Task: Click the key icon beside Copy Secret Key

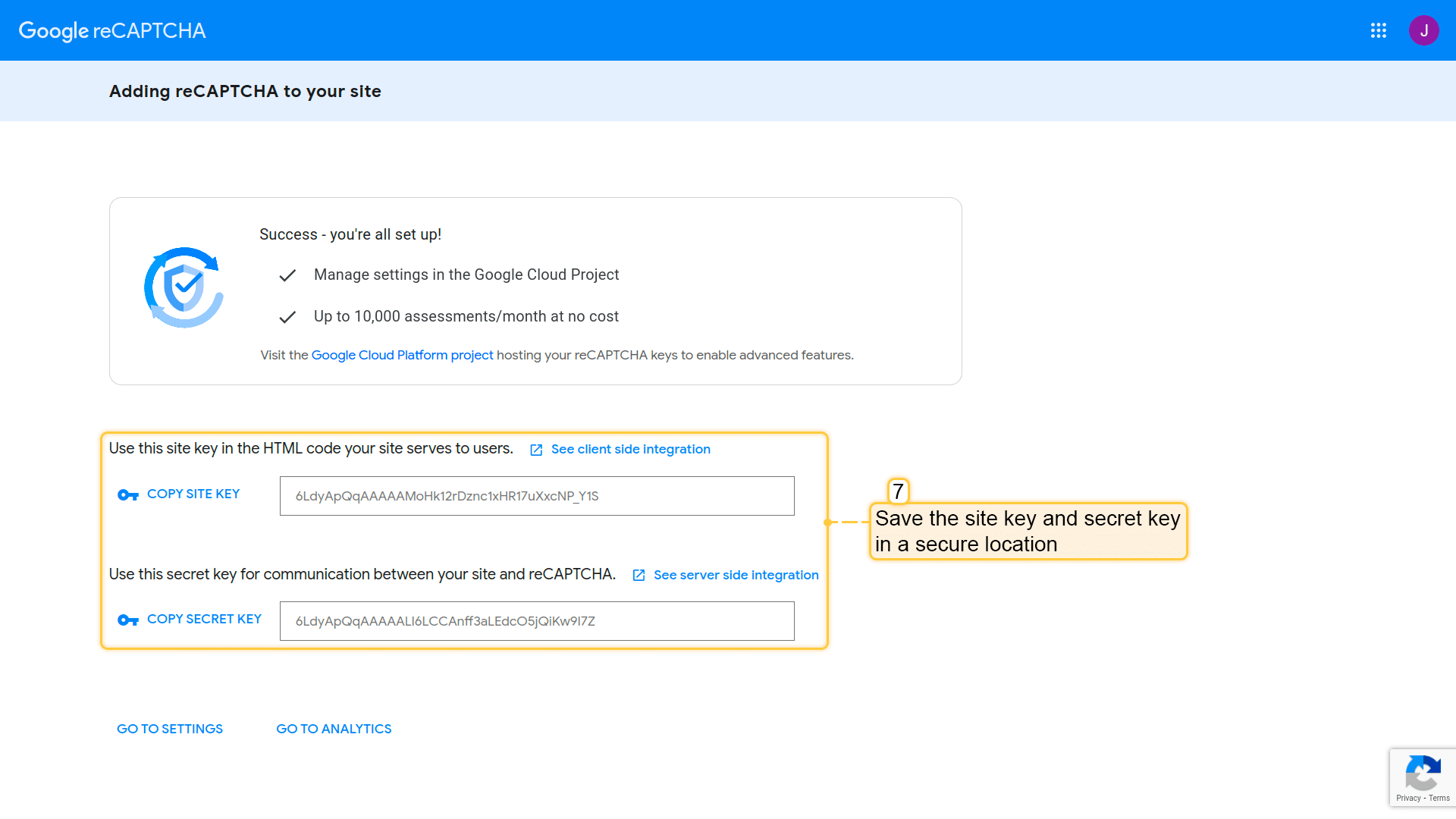Action: 127,620
